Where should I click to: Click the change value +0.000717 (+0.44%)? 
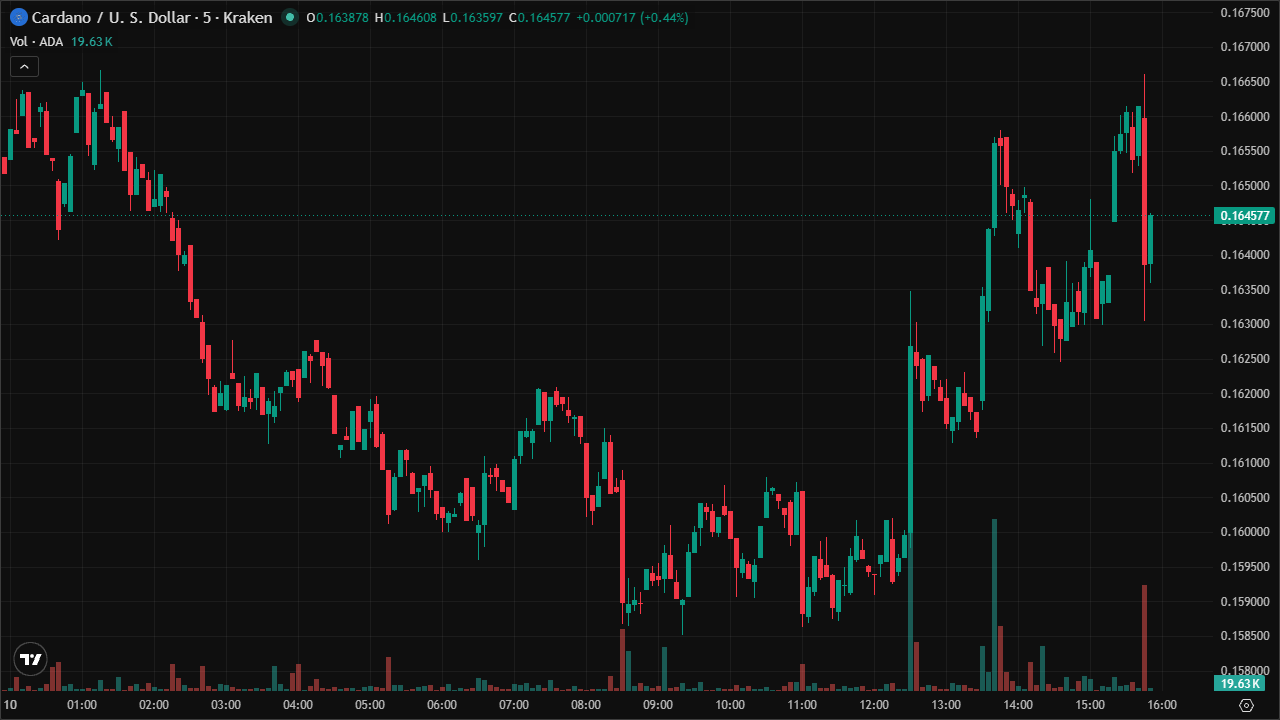click(x=633, y=18)
